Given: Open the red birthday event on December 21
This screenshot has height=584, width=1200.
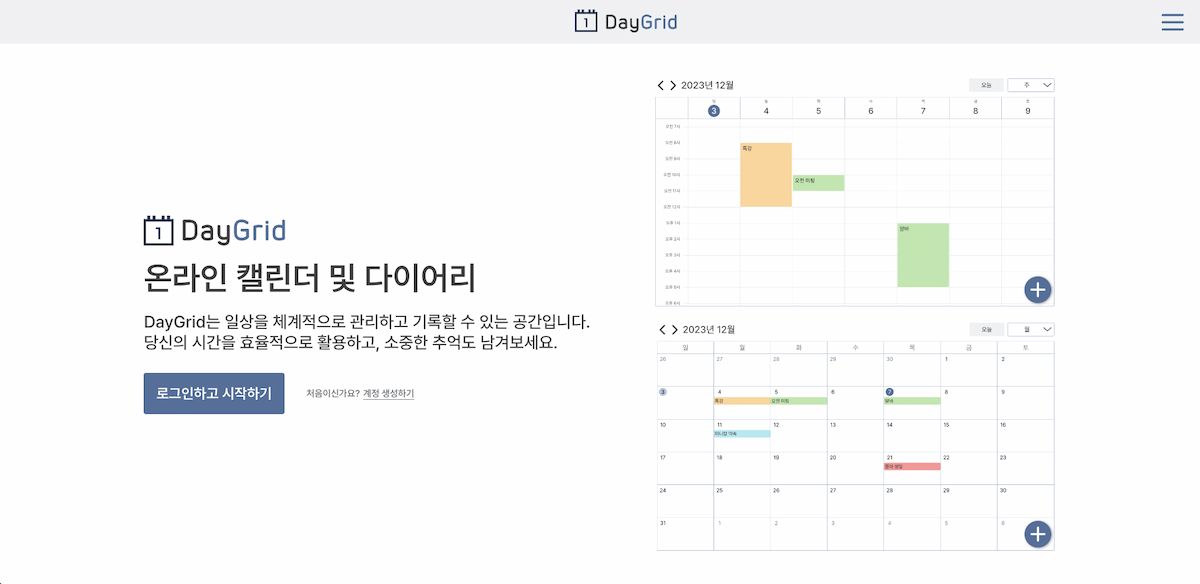Looking at the screenshot, I should [913, 464].
